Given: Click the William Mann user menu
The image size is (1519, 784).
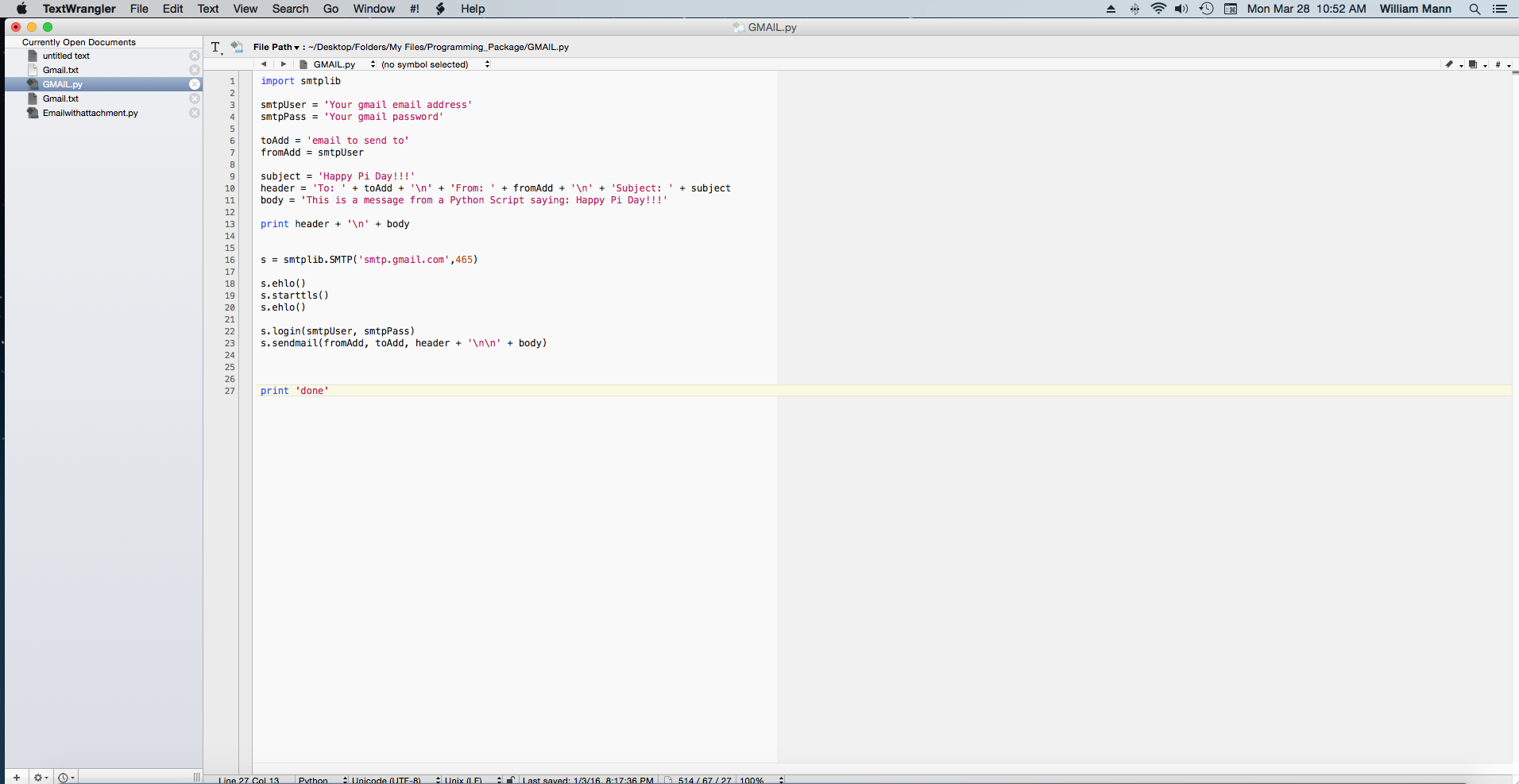Looking at the screenshot, I should (1415, 9).
